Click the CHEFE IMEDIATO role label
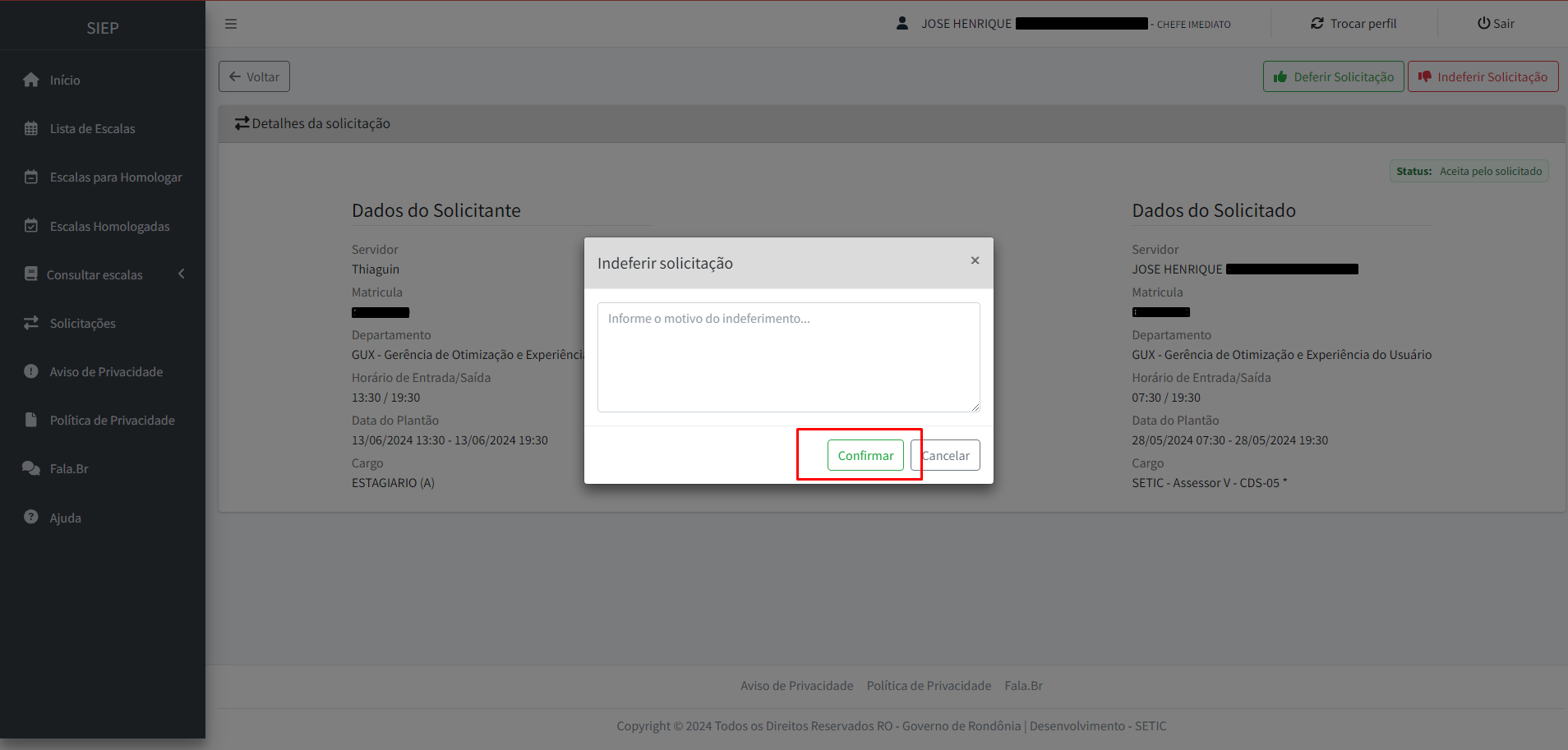Viewport: 1568px width, 750px height. point(1193,24)
